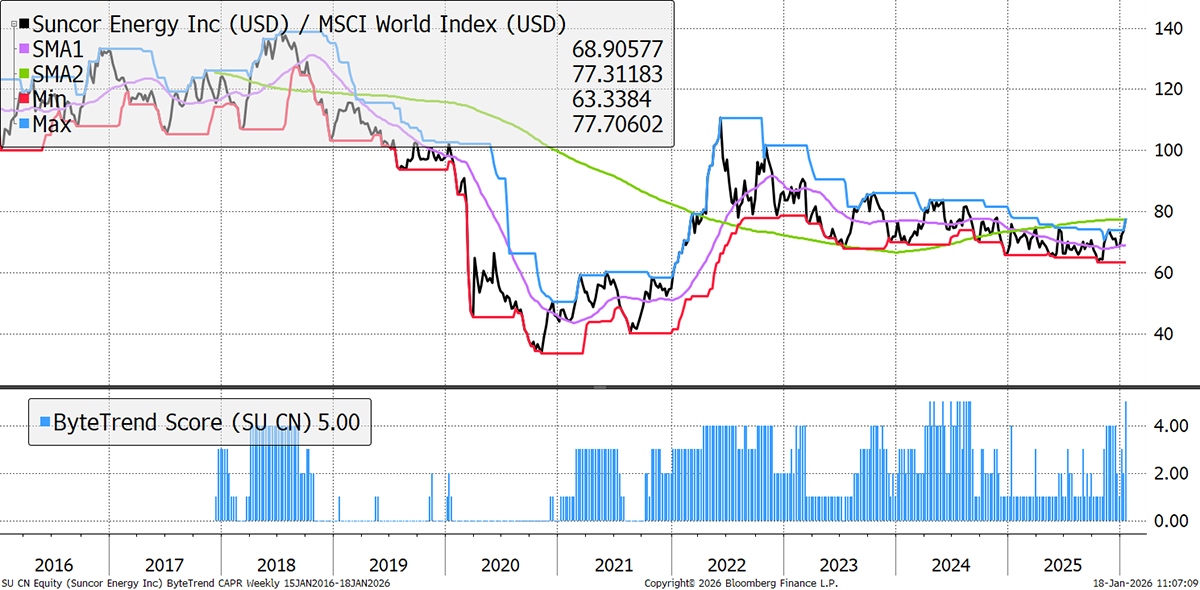Image resolution: width=1200 pixels, height=590 pixels.
Task: Click the red Min legend swatch
Action: [24, 99]
